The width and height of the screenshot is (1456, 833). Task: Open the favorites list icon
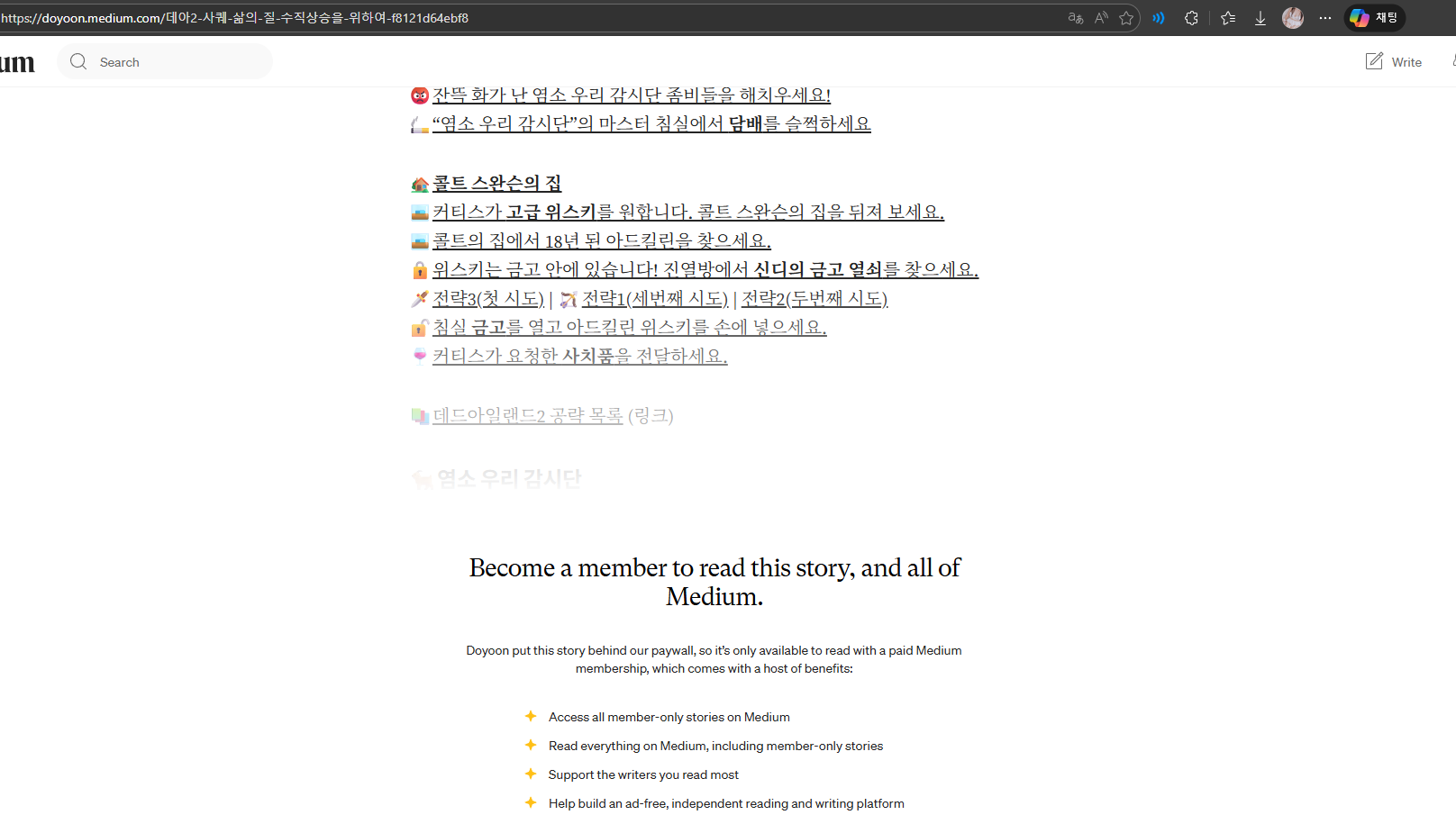pos(1227,18)
